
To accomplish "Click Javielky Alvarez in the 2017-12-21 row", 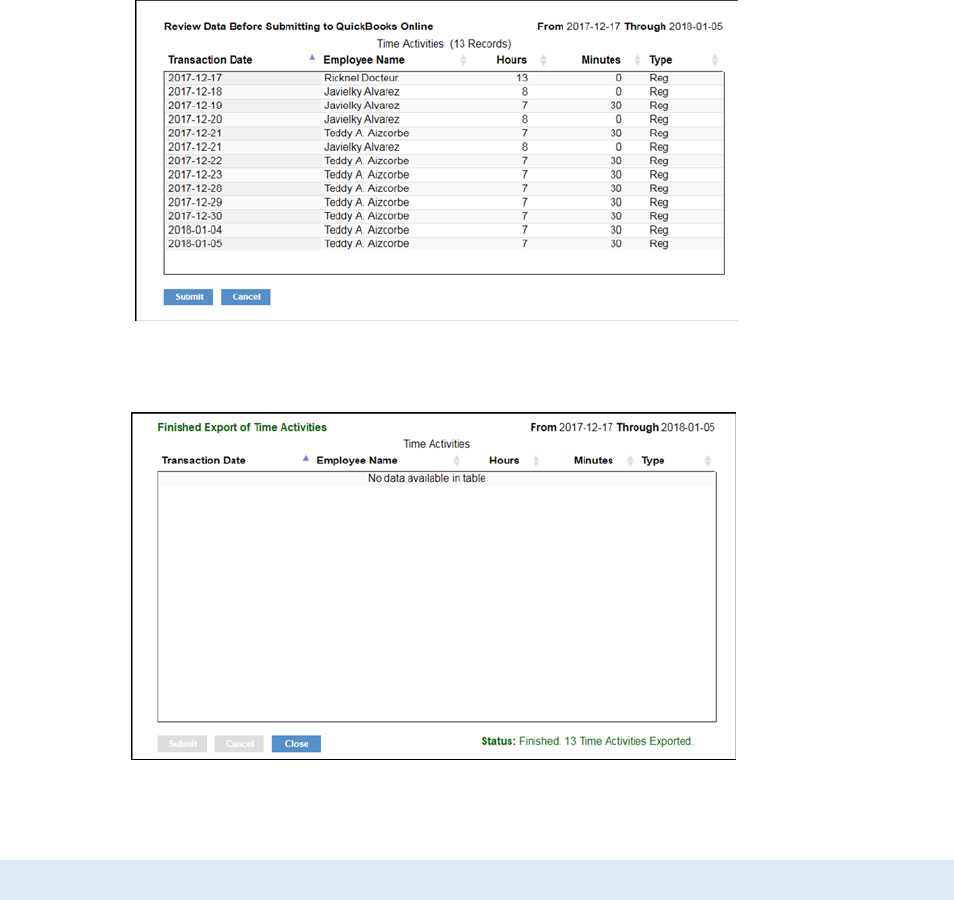I will [361, 147].
